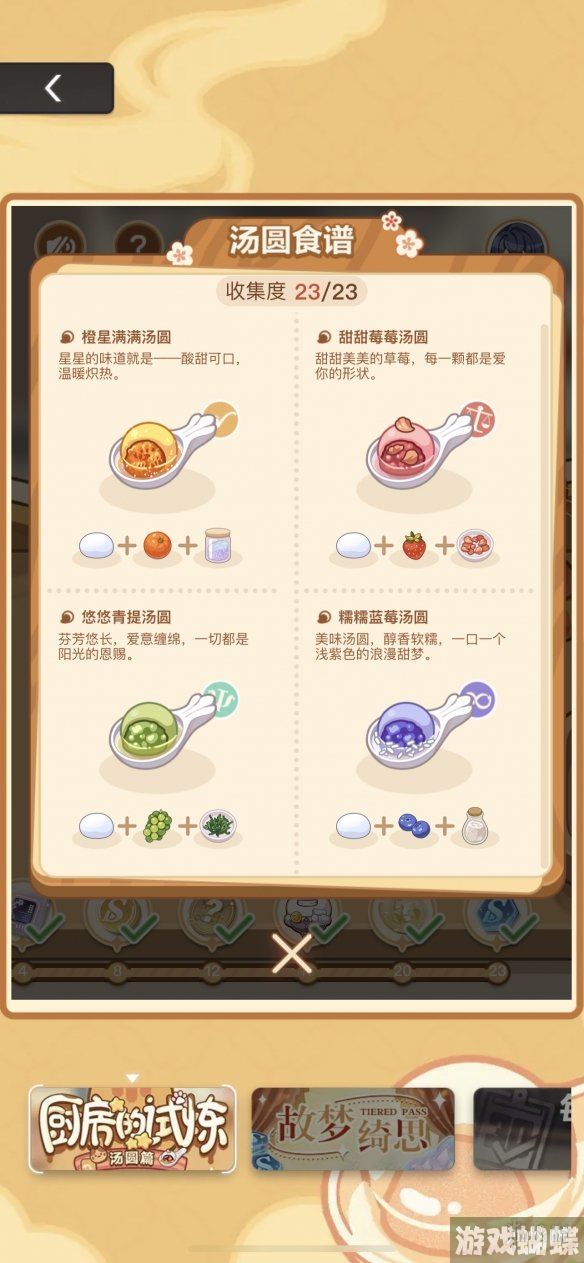Tap the orange fruit ingredient icon
The image size is (584, 1263).
coord(156,545)
